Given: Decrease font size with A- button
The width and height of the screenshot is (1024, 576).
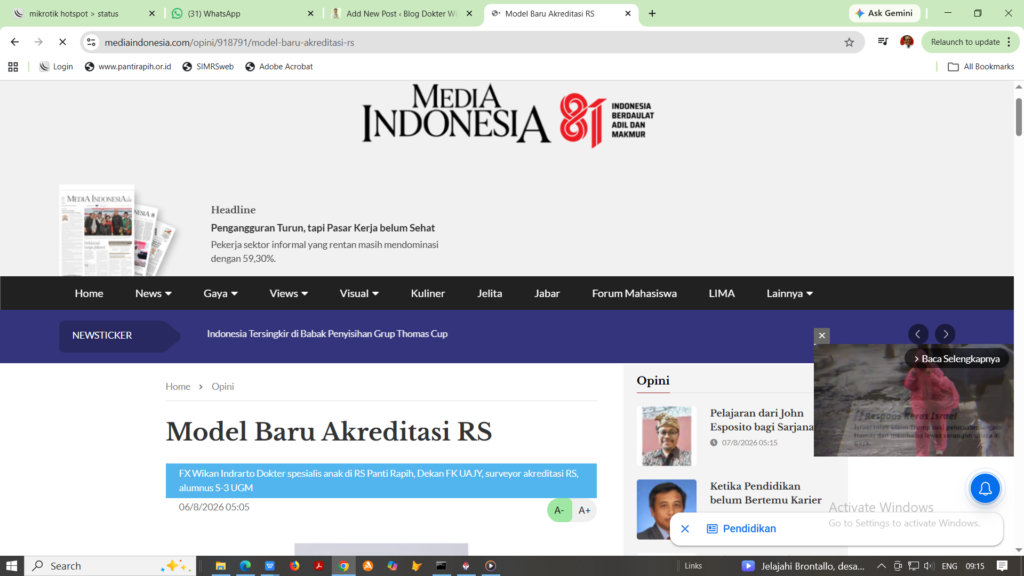Looking at the screenshot, I should pos(559,510).
